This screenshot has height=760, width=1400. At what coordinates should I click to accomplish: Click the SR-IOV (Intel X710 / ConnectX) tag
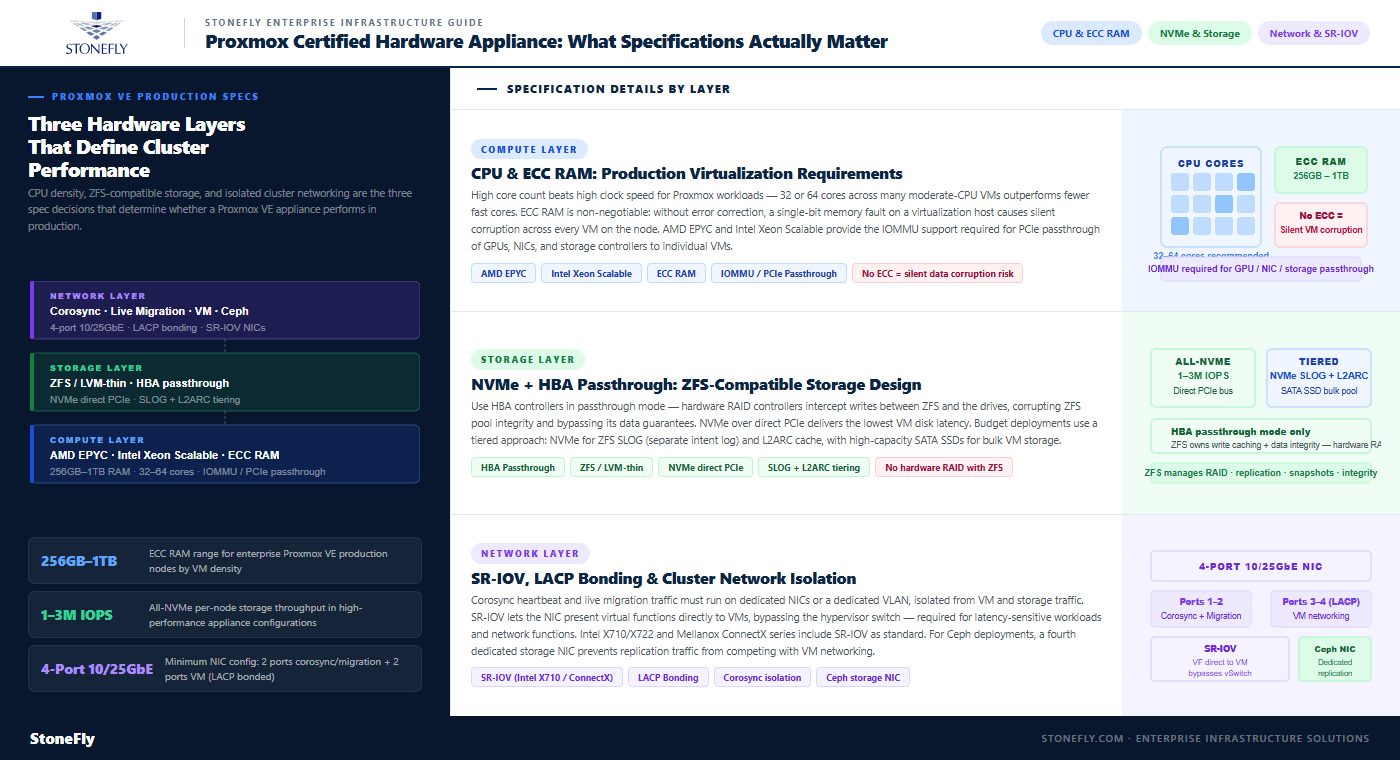coord(546,677)
